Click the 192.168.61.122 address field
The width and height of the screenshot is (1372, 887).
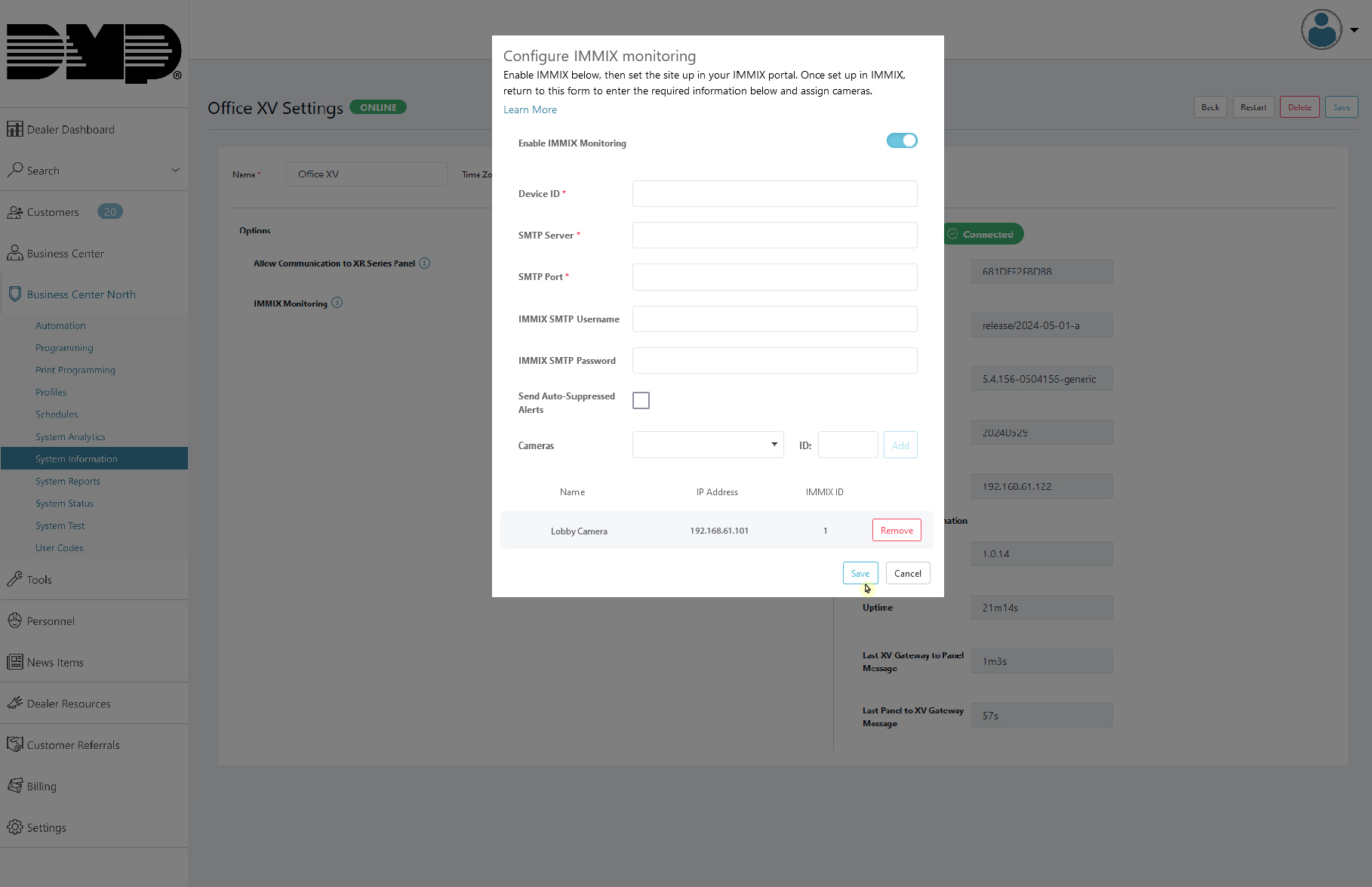coord(1041,486)
